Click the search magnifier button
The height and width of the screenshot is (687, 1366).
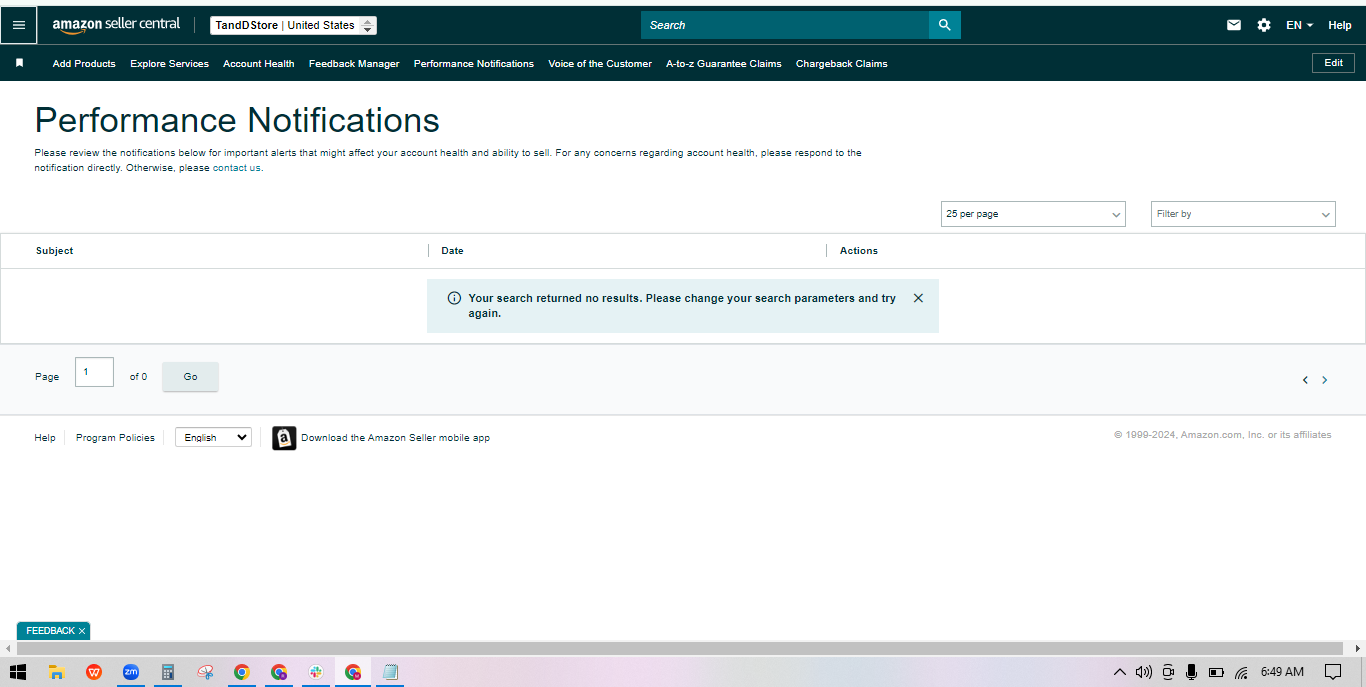click(x=944, y=25)
